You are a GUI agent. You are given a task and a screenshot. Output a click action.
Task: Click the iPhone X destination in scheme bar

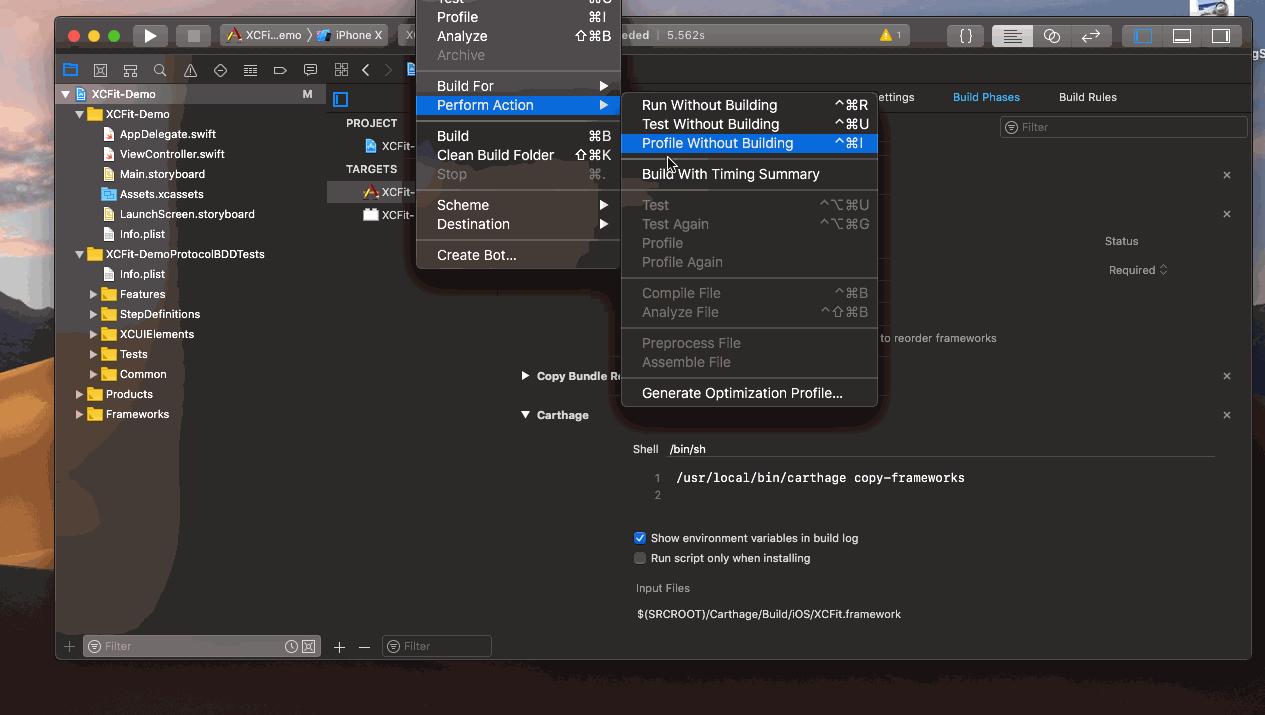(351, 35)
